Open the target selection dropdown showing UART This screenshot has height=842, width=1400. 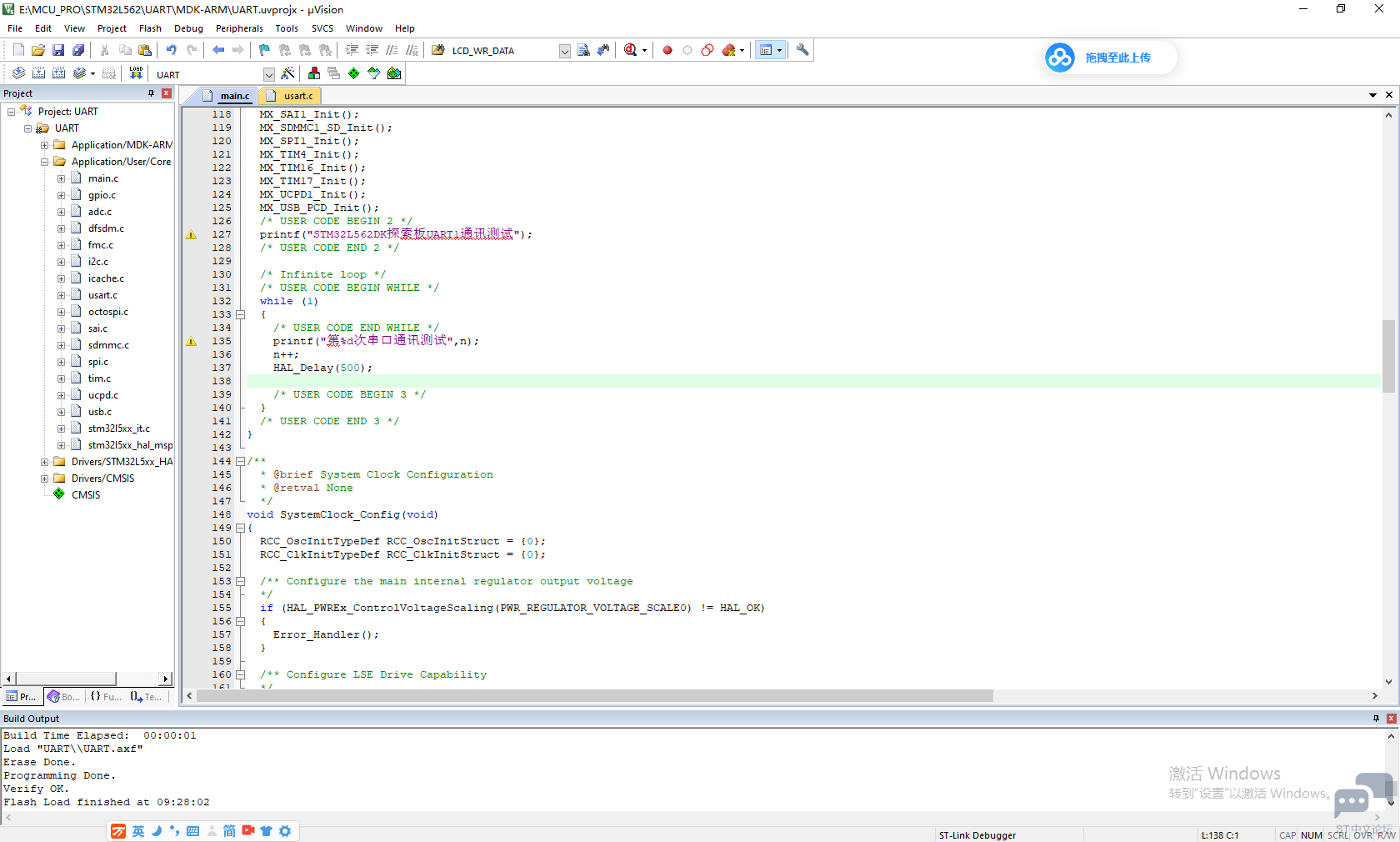[x=269, y=74]
